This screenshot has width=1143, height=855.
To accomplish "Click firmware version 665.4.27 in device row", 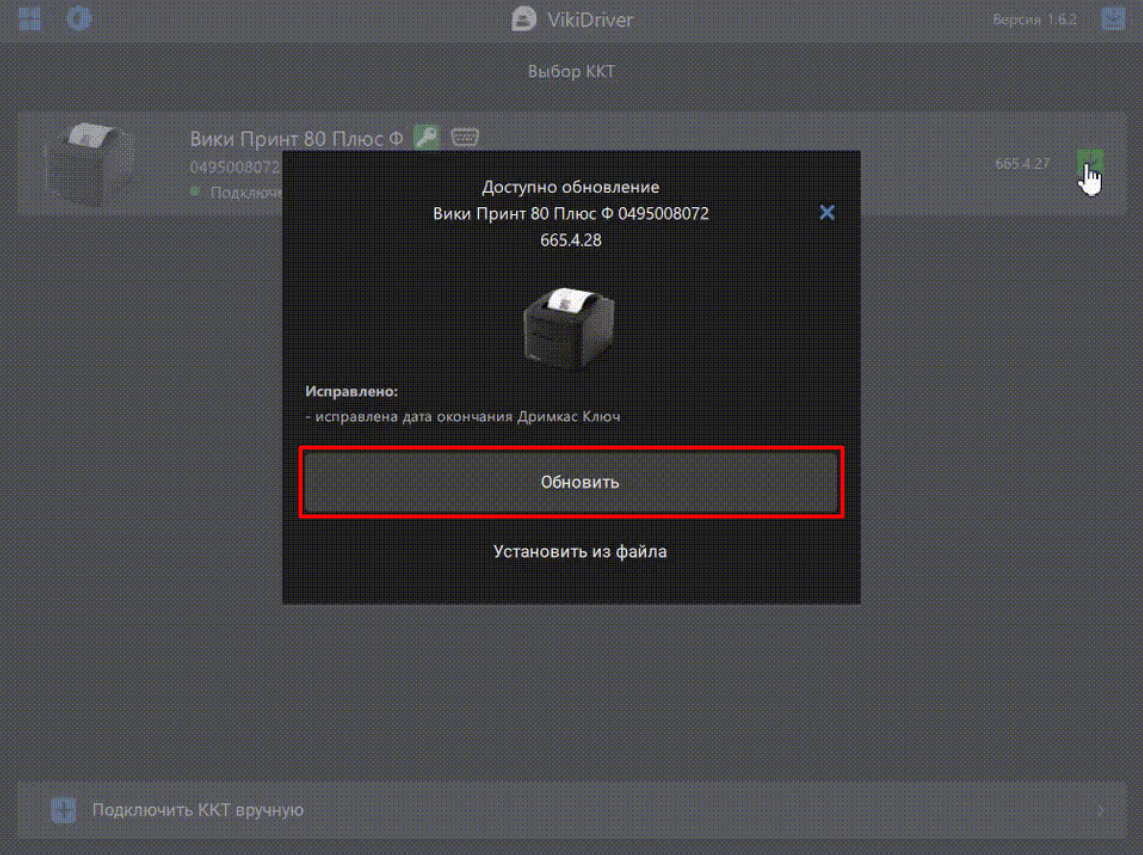I will tap(1022, 163).
